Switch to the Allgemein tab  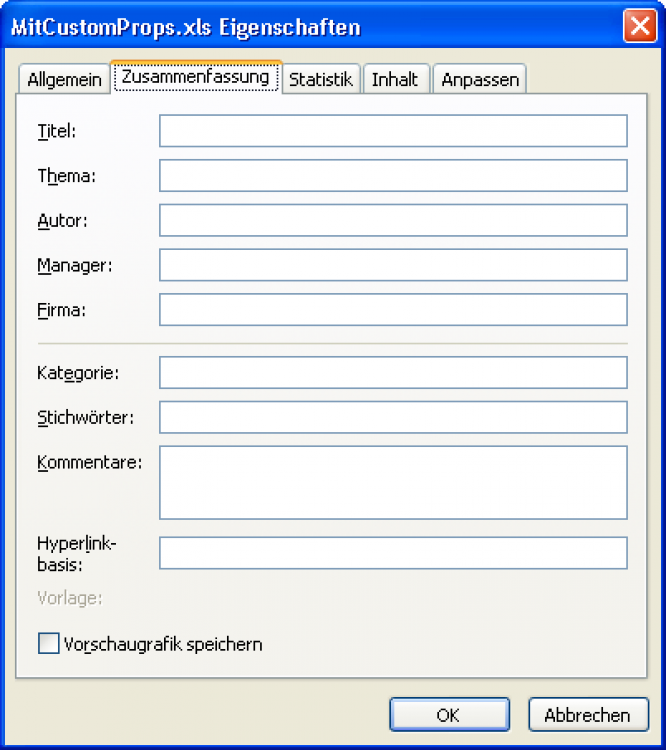tap(64, 80)
